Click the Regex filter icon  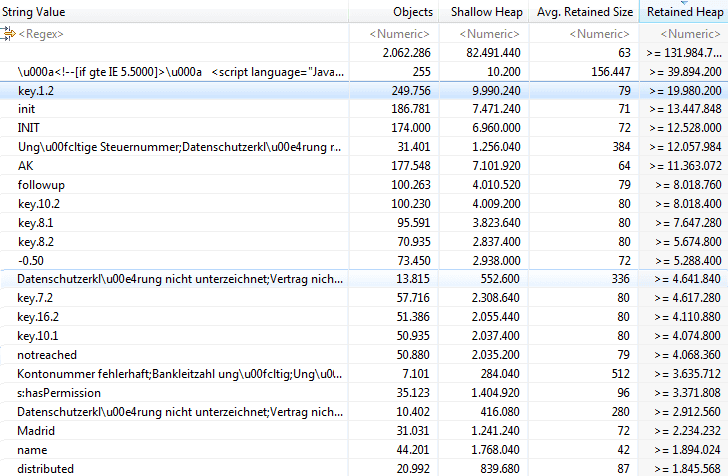8,34
